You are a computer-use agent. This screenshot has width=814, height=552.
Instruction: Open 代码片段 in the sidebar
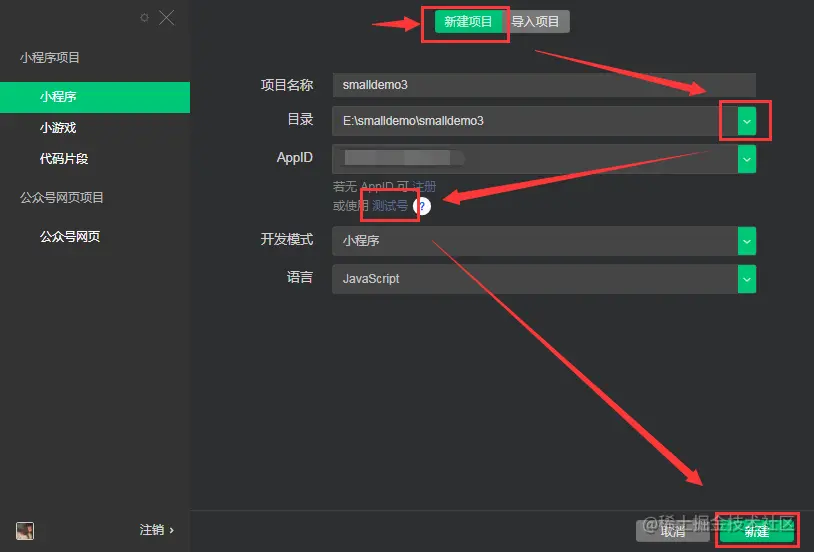pos(64,158)
